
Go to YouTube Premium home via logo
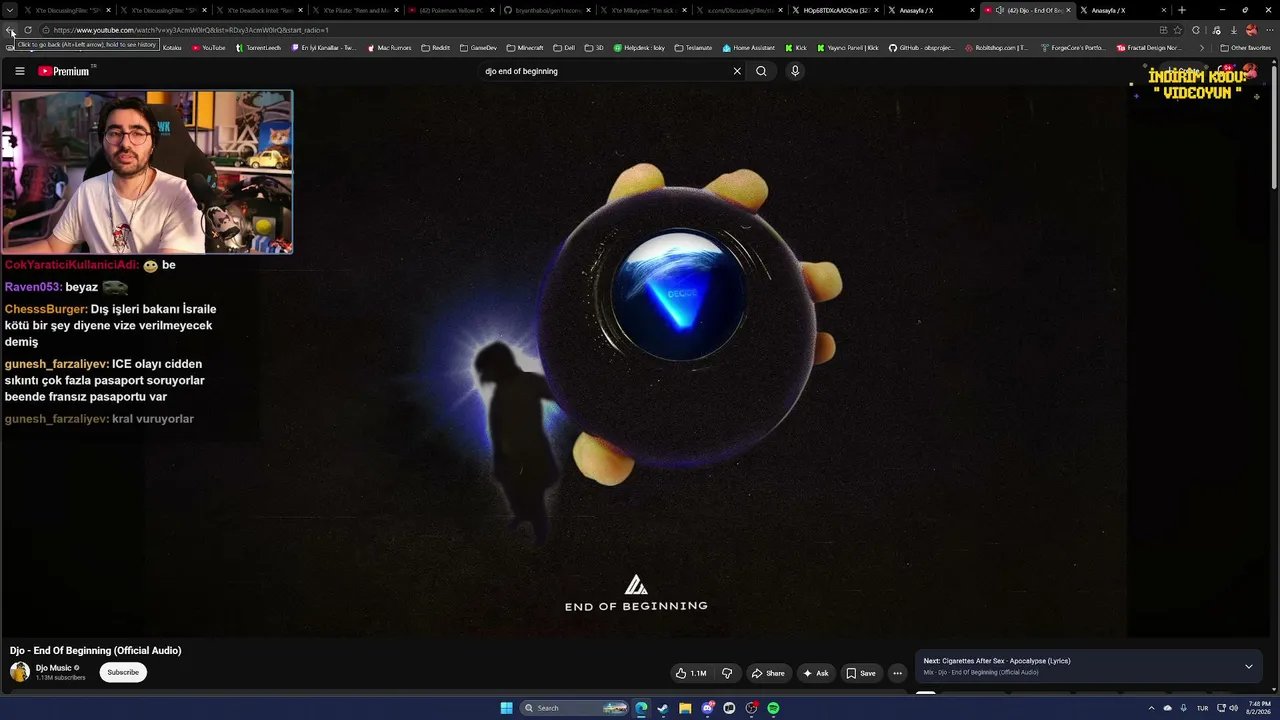coord(66,71)
